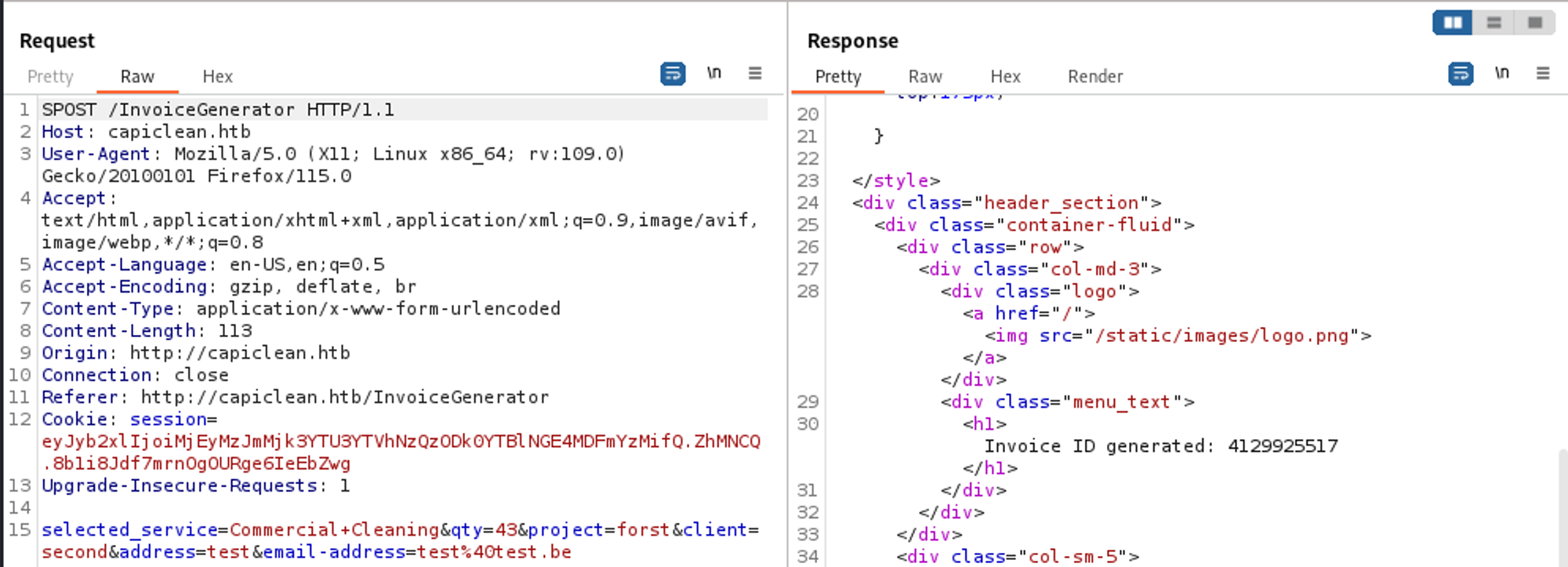The image size is (1568, 567).
Task: Toggle non-printable characters \n in Request panel
Action: click(713, 74)
